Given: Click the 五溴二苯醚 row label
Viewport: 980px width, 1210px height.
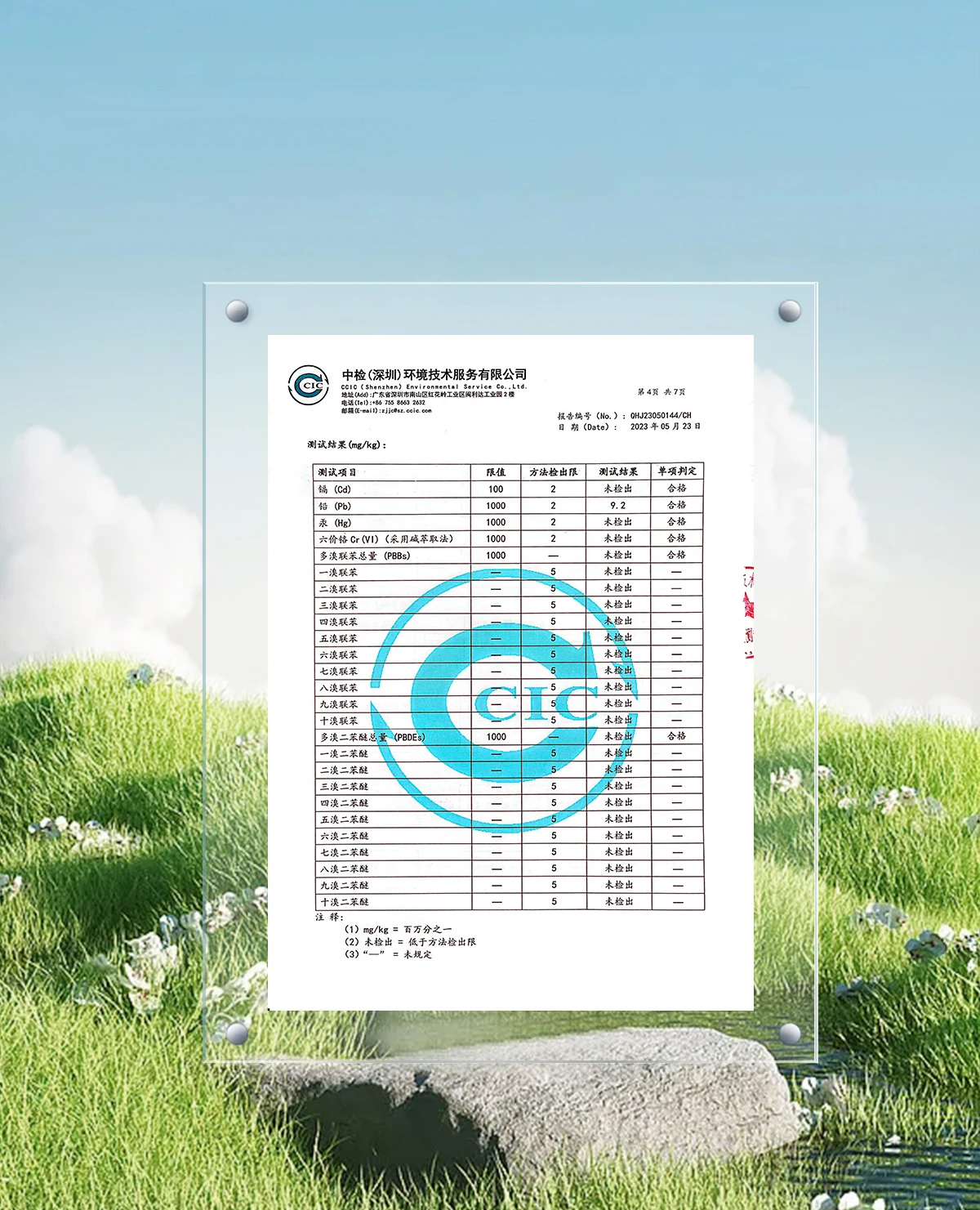Looking at the screenshot, I should [x=344, y=819].
